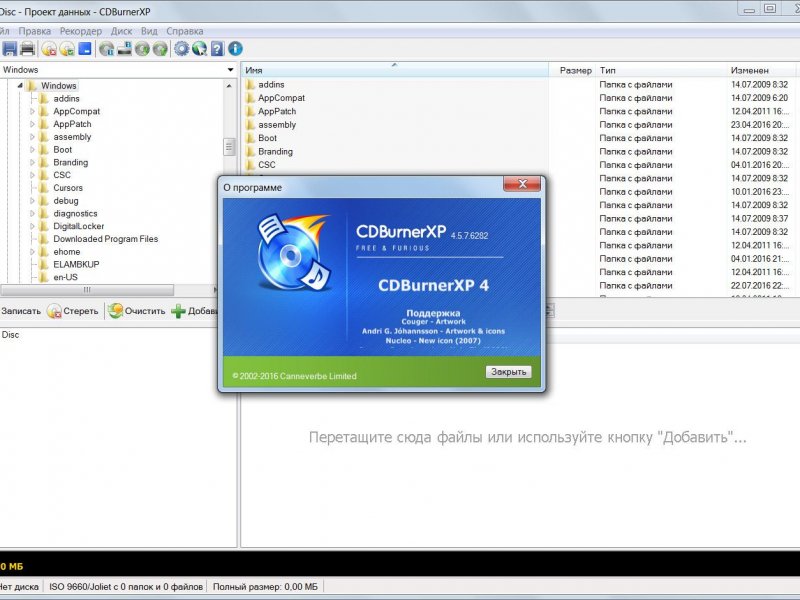Click the folder tree scroll-up arrow
Viewport: 800px width, 600px height.
(229, 86)
